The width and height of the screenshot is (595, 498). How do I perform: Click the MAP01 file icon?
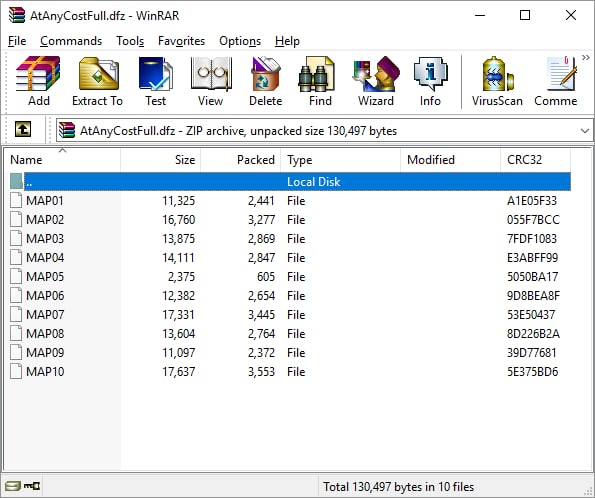tap(16, 200)
